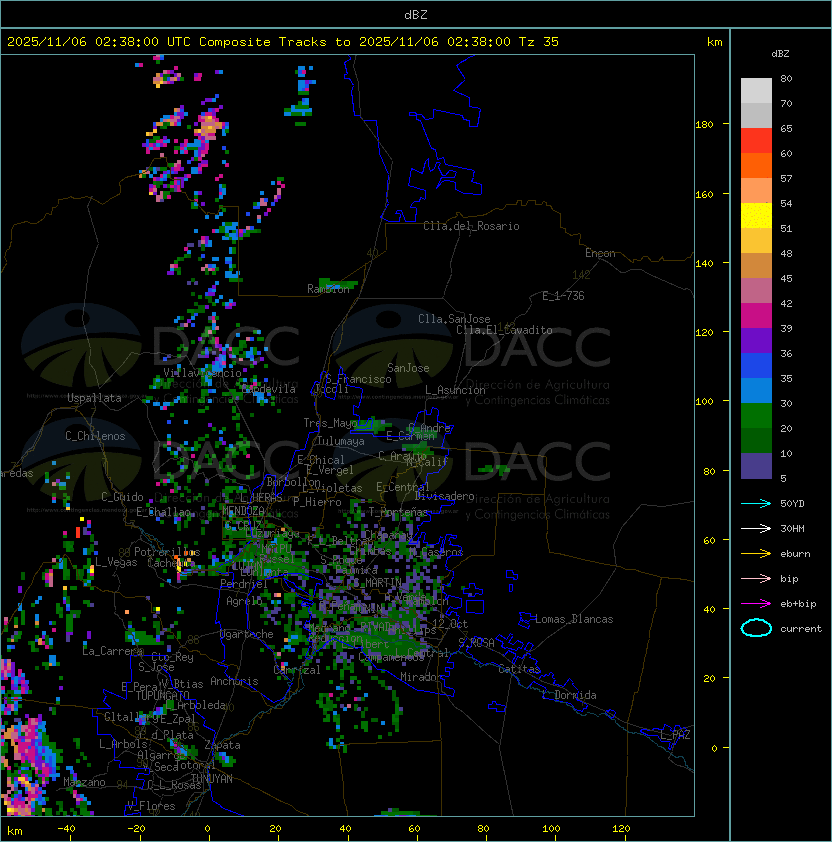Click the 'C_Chilenos' map label

click(x=95, y=436)
